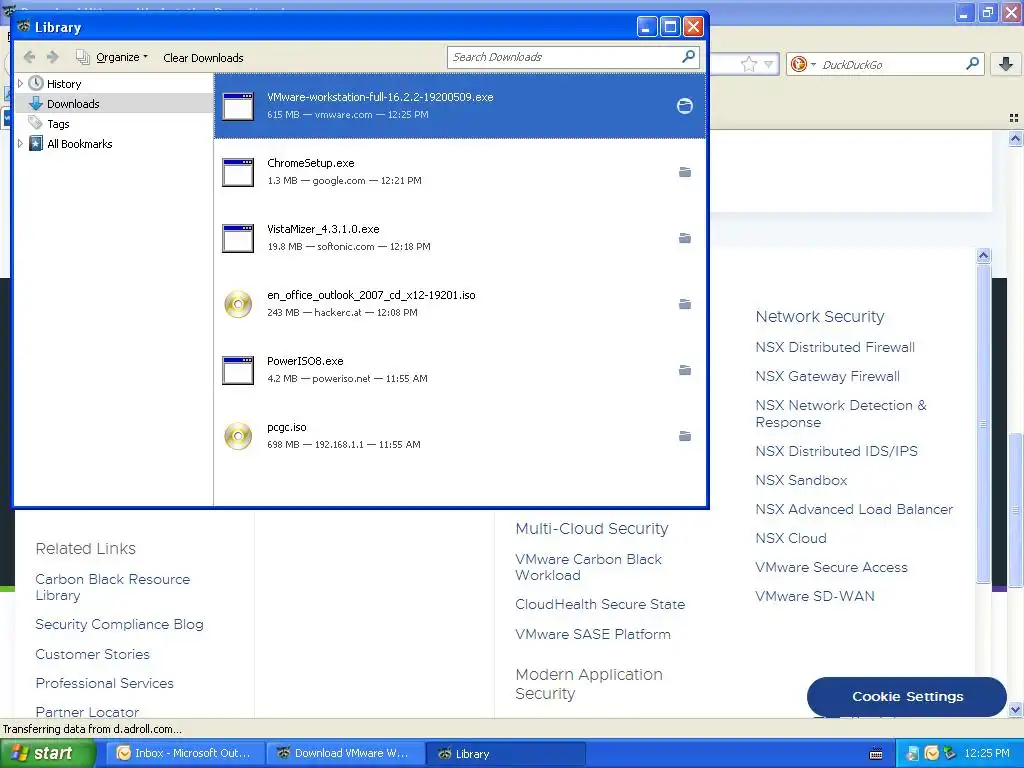This screenshot has width=1024, height=768.
Task: Click the VistaMizer executable file icon
Action: click(238, 238)
